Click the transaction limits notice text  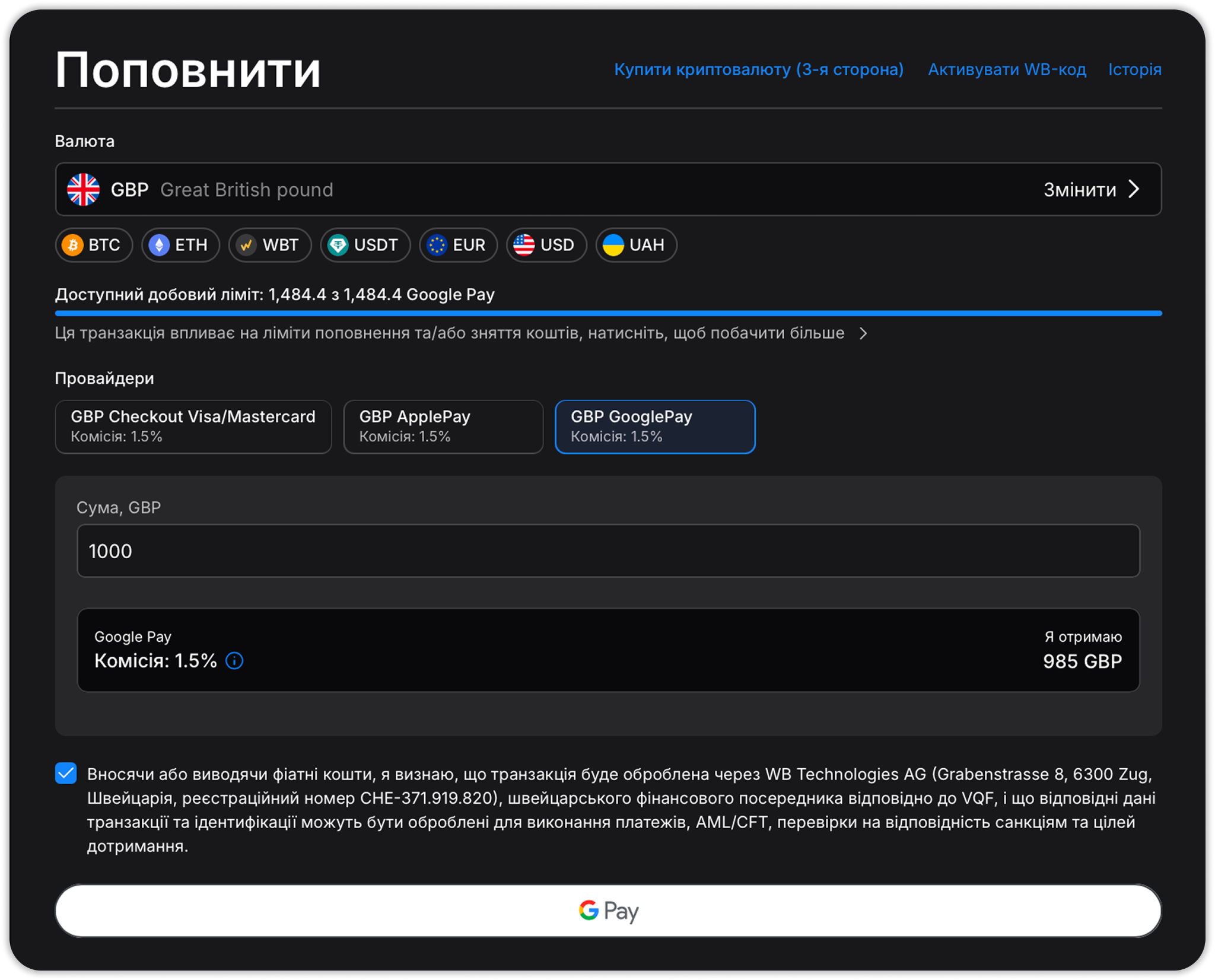pos(450,333)
